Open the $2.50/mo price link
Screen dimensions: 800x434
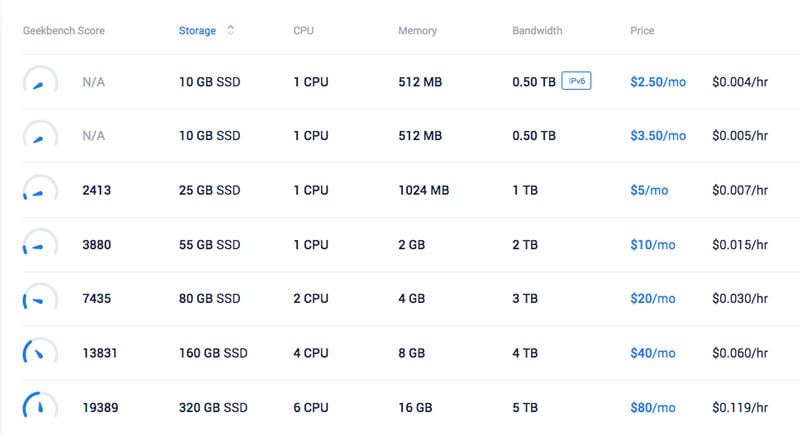pyautogui.click(x=658, y=82)
